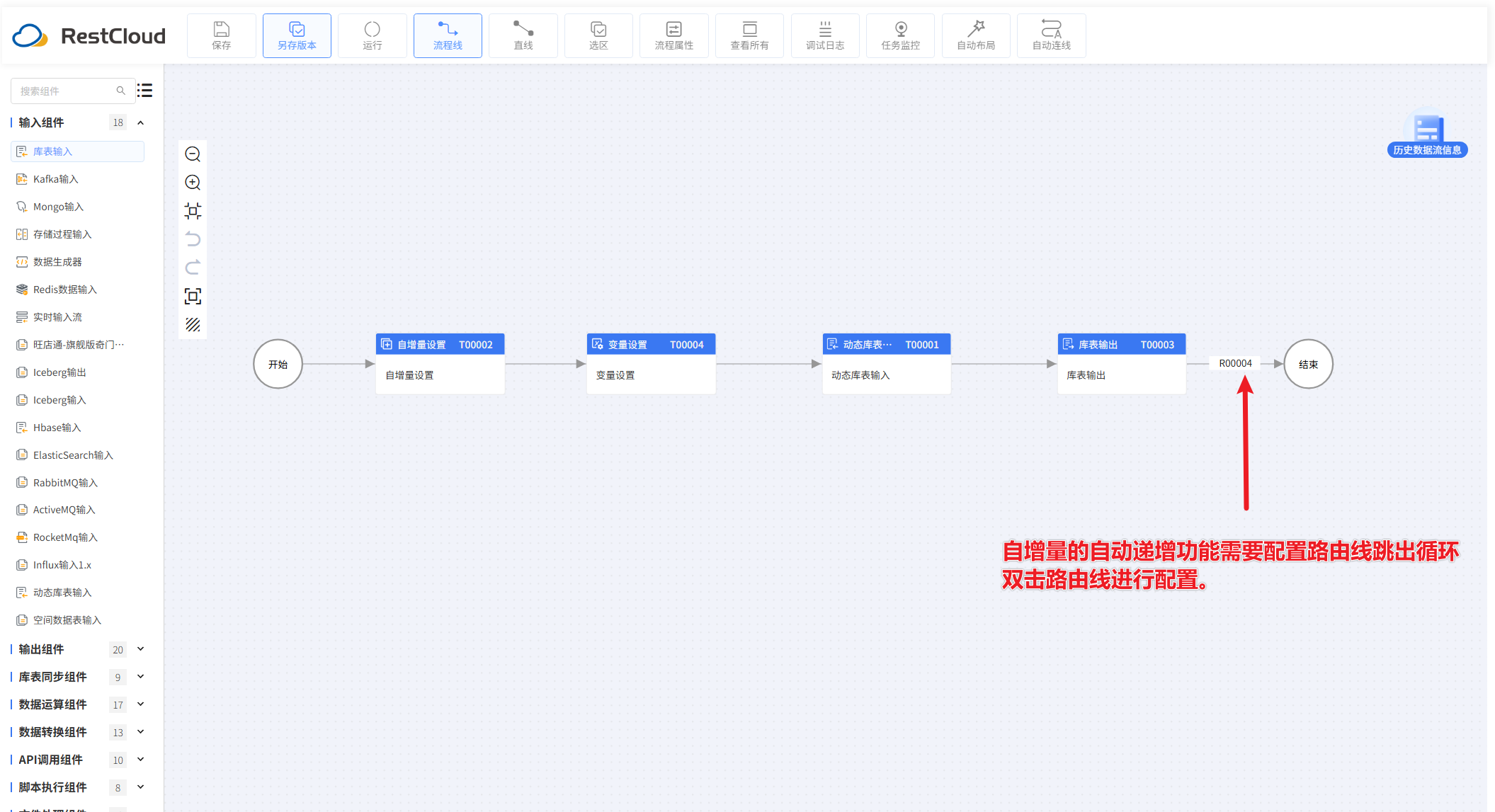The width and height of the screenshot is (1495, 812).
Task: Expand the 数据运算组件 category
Action: (140, 704)
